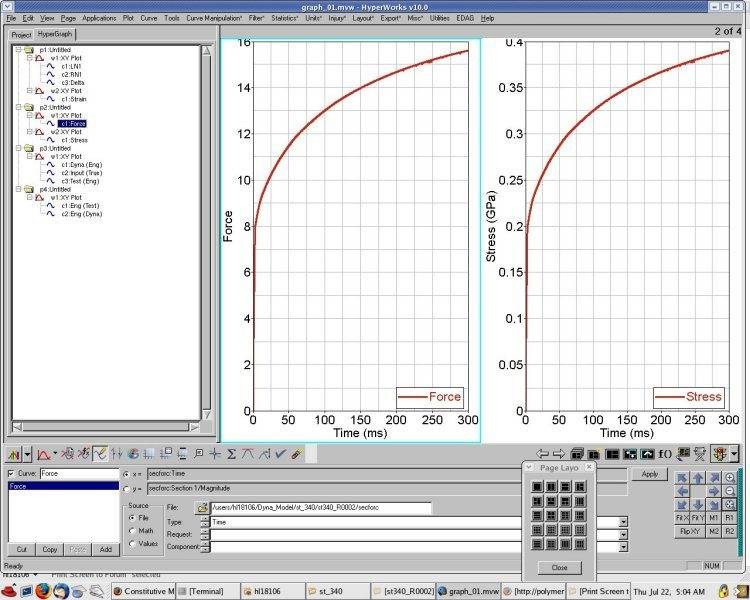
Task: Open the Type dropdown arrow
Action: click(623, 522)
